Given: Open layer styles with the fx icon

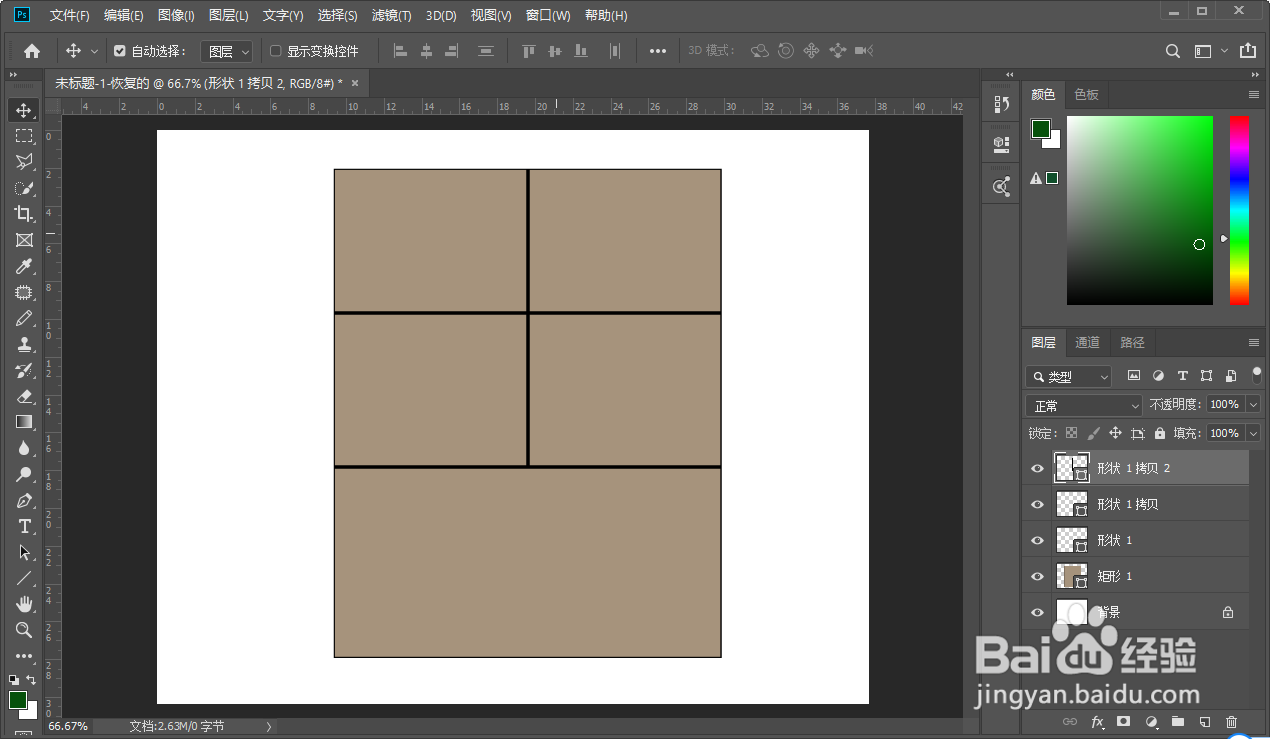Looking at the screenshot, I should tap(1098, 721).
